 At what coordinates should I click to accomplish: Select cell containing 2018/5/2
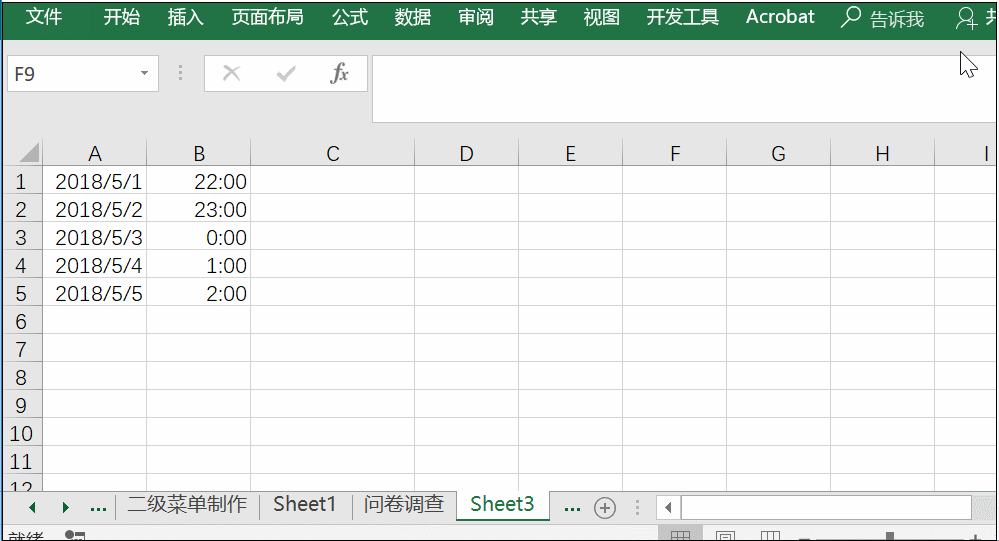(x=94, y=210)
